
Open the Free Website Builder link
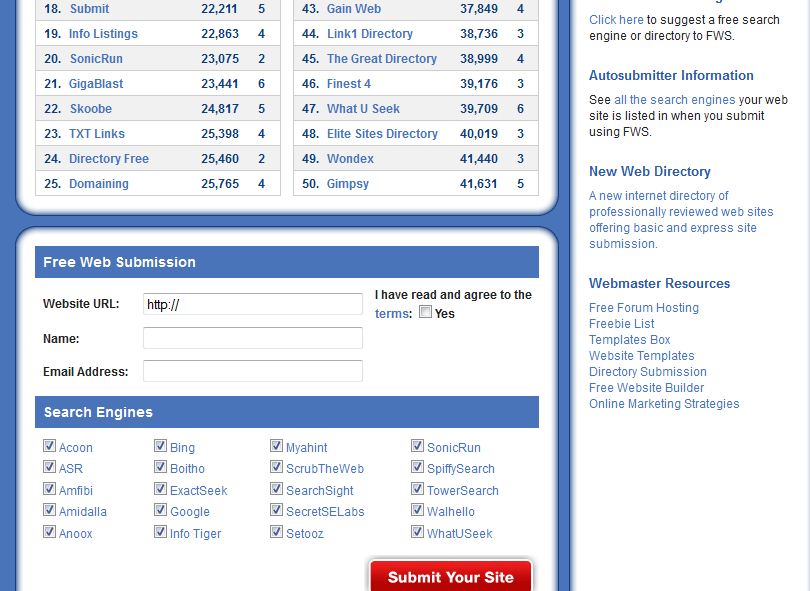pos(646,388)
